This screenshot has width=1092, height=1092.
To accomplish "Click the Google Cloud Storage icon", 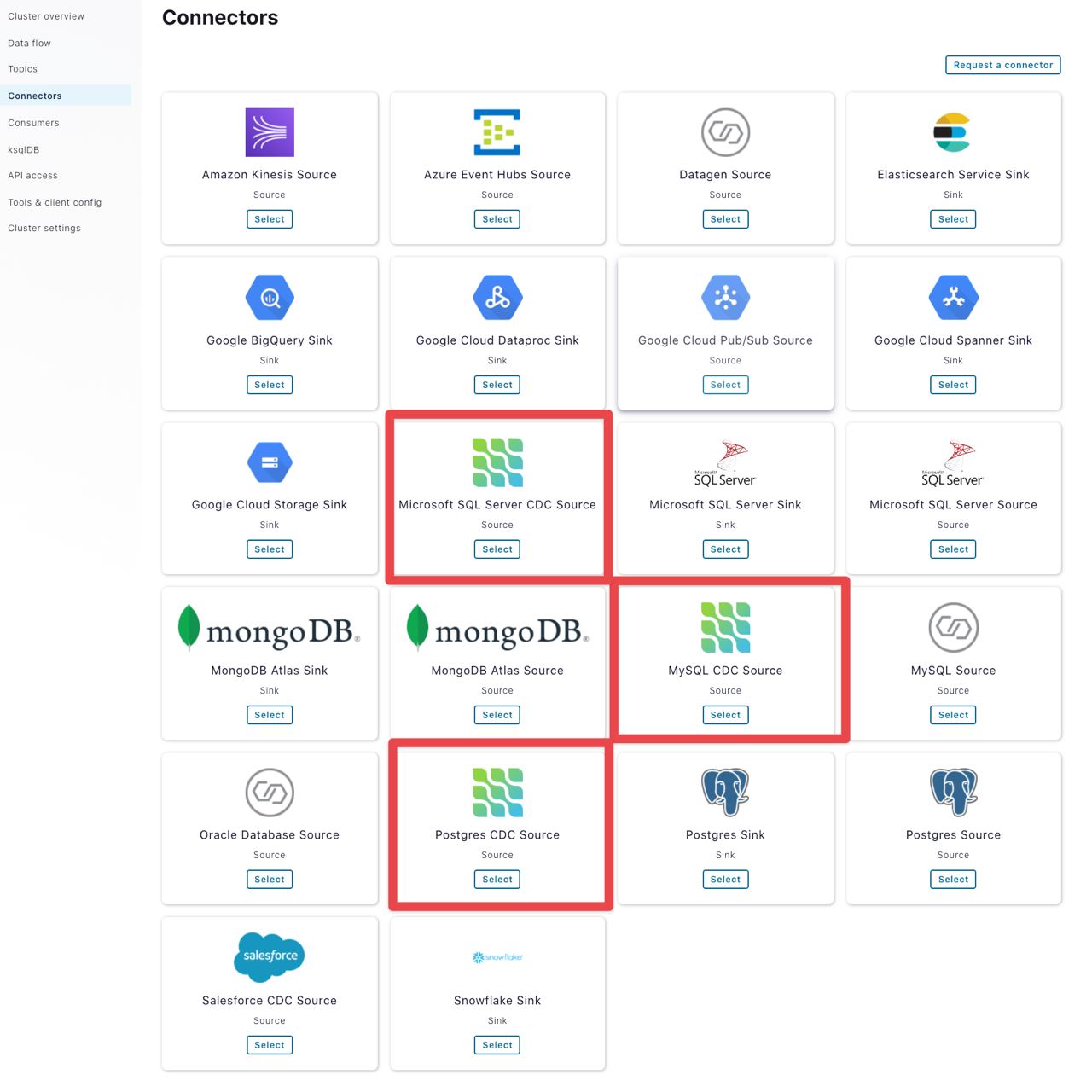I will point(270,462).
